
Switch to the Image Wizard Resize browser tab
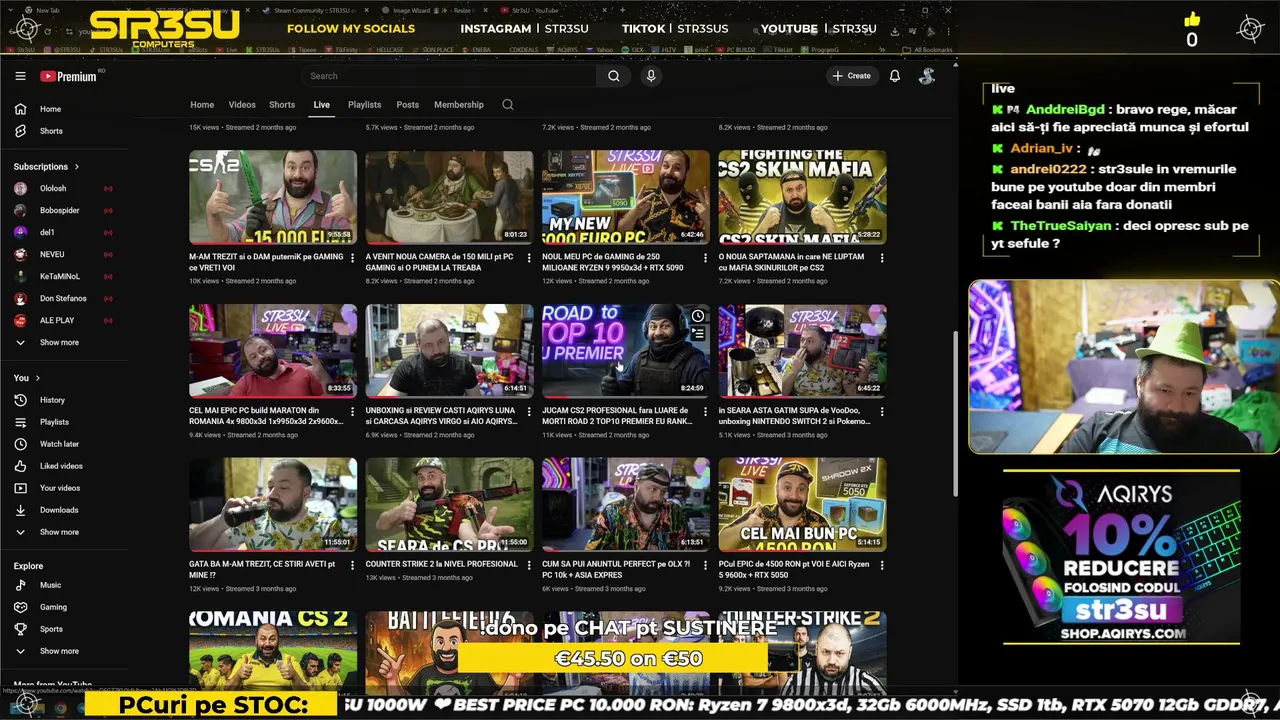[432, 10]
